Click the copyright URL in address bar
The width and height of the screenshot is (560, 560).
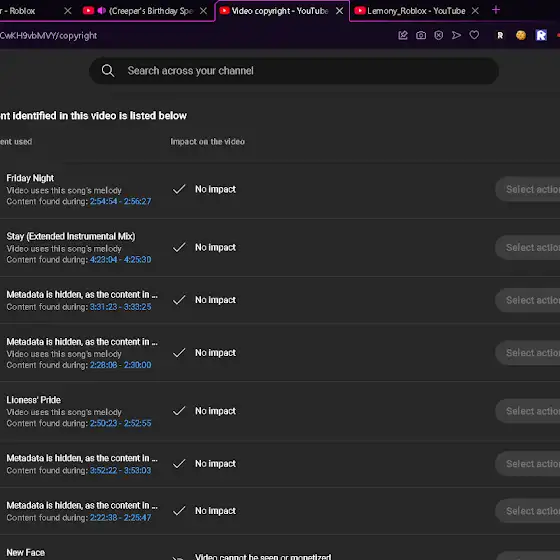pyautogui.click(x=48, y=36)
